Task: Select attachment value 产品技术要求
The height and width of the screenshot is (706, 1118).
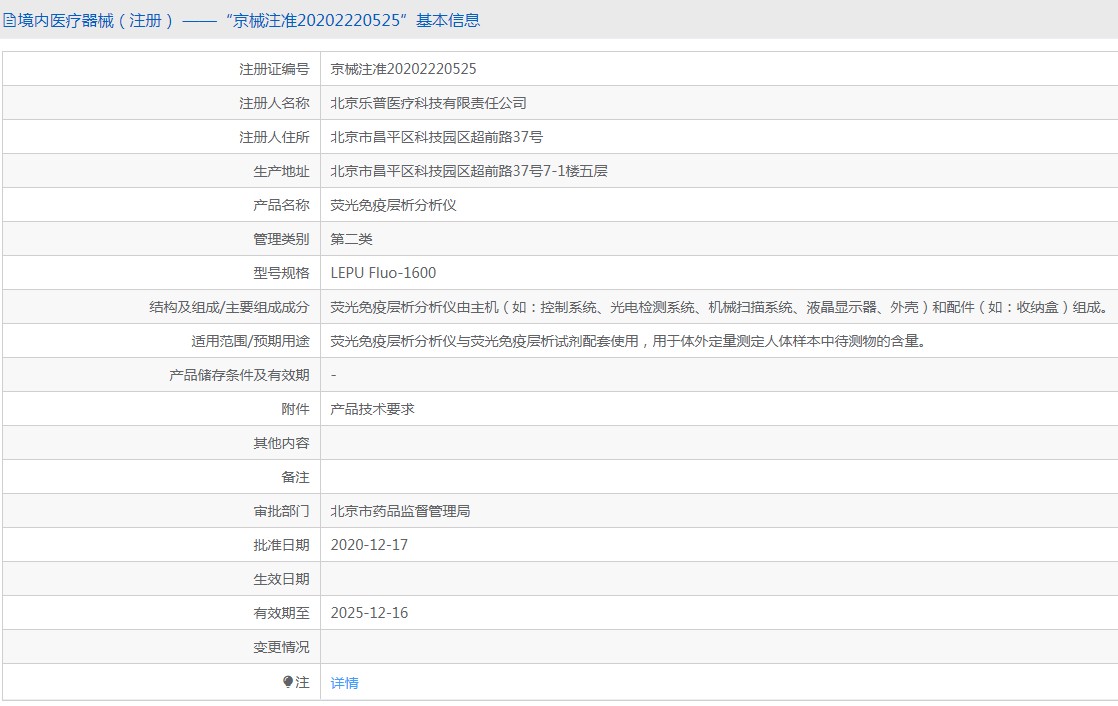Action: (x=372, y=409)
